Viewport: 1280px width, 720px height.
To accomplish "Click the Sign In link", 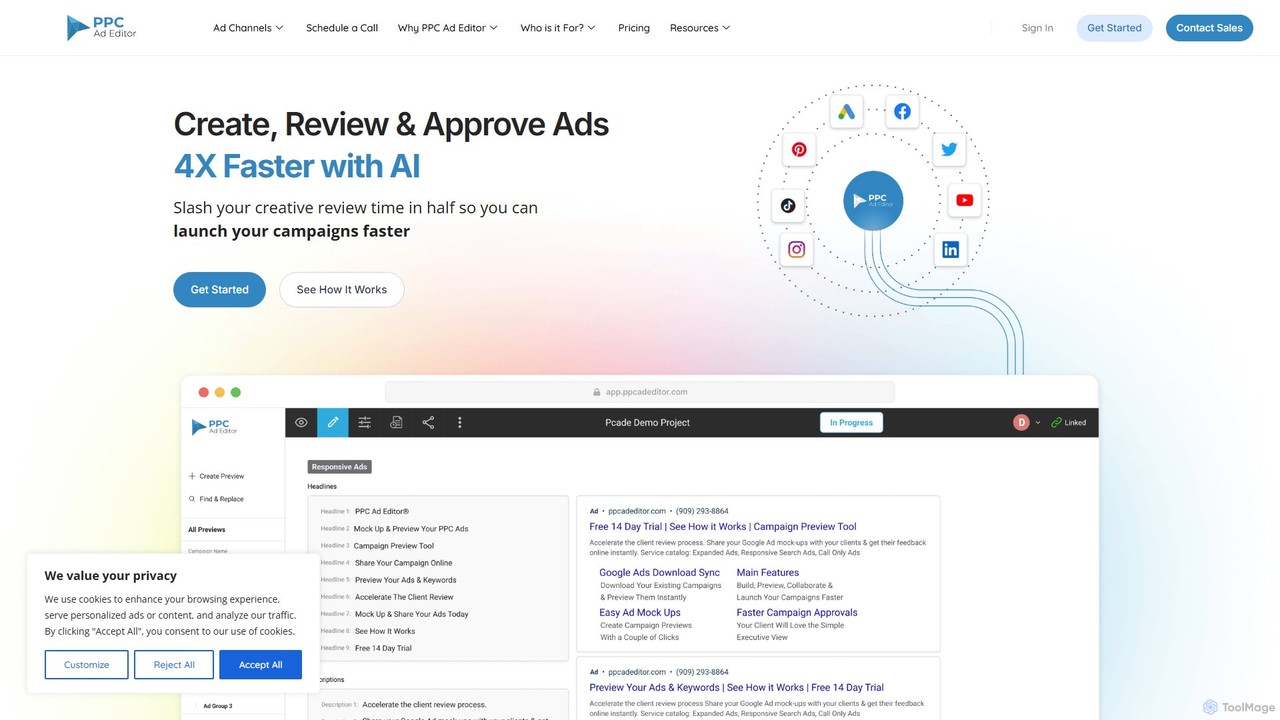I will click(x=1037, y=28).
